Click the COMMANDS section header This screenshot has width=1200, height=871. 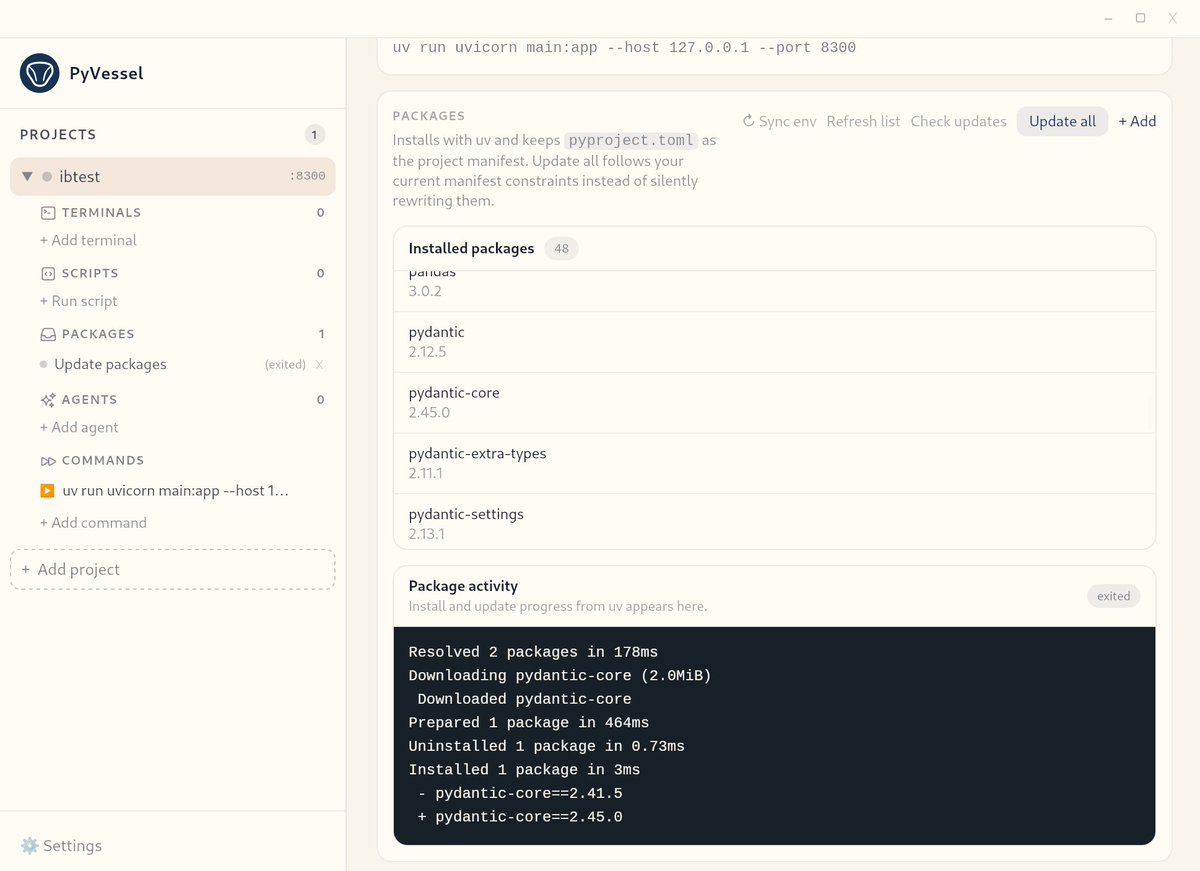[103, 461]
